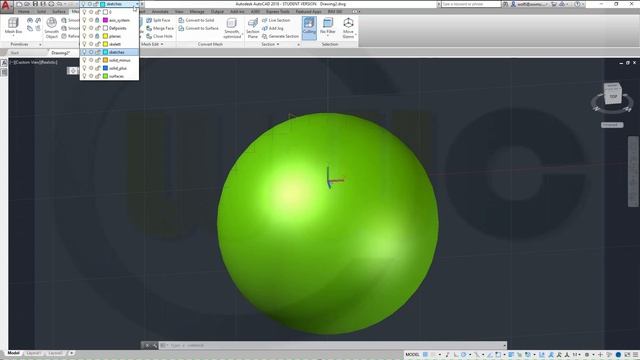Open the annotation scale dropdown in status bar

(577, 355)
